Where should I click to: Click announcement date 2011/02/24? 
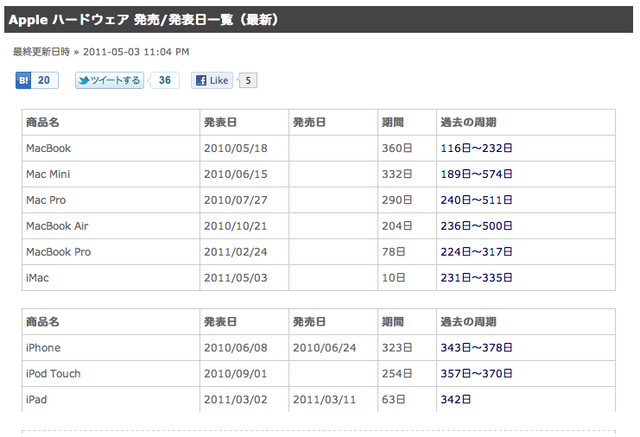236,252
